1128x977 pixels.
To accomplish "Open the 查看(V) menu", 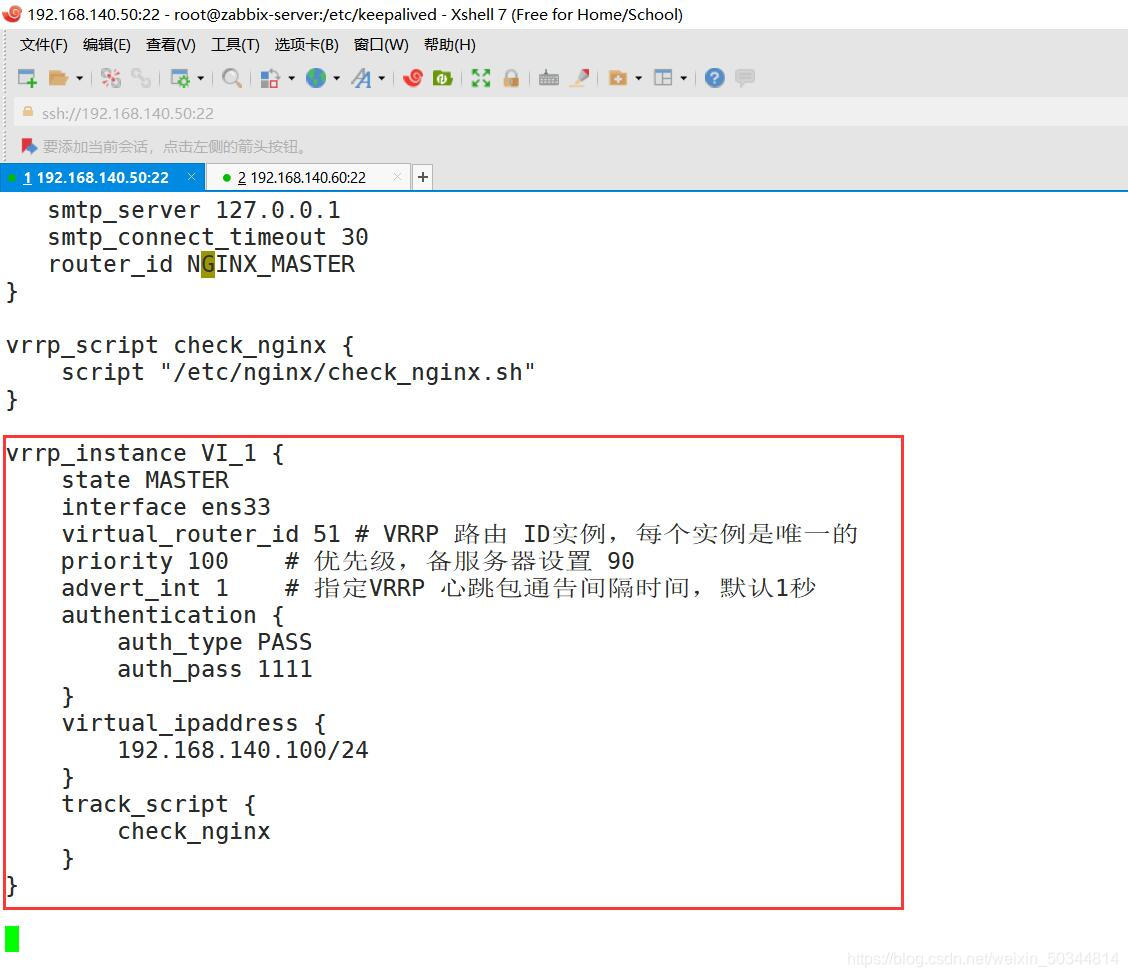I will tap(170, 45).
